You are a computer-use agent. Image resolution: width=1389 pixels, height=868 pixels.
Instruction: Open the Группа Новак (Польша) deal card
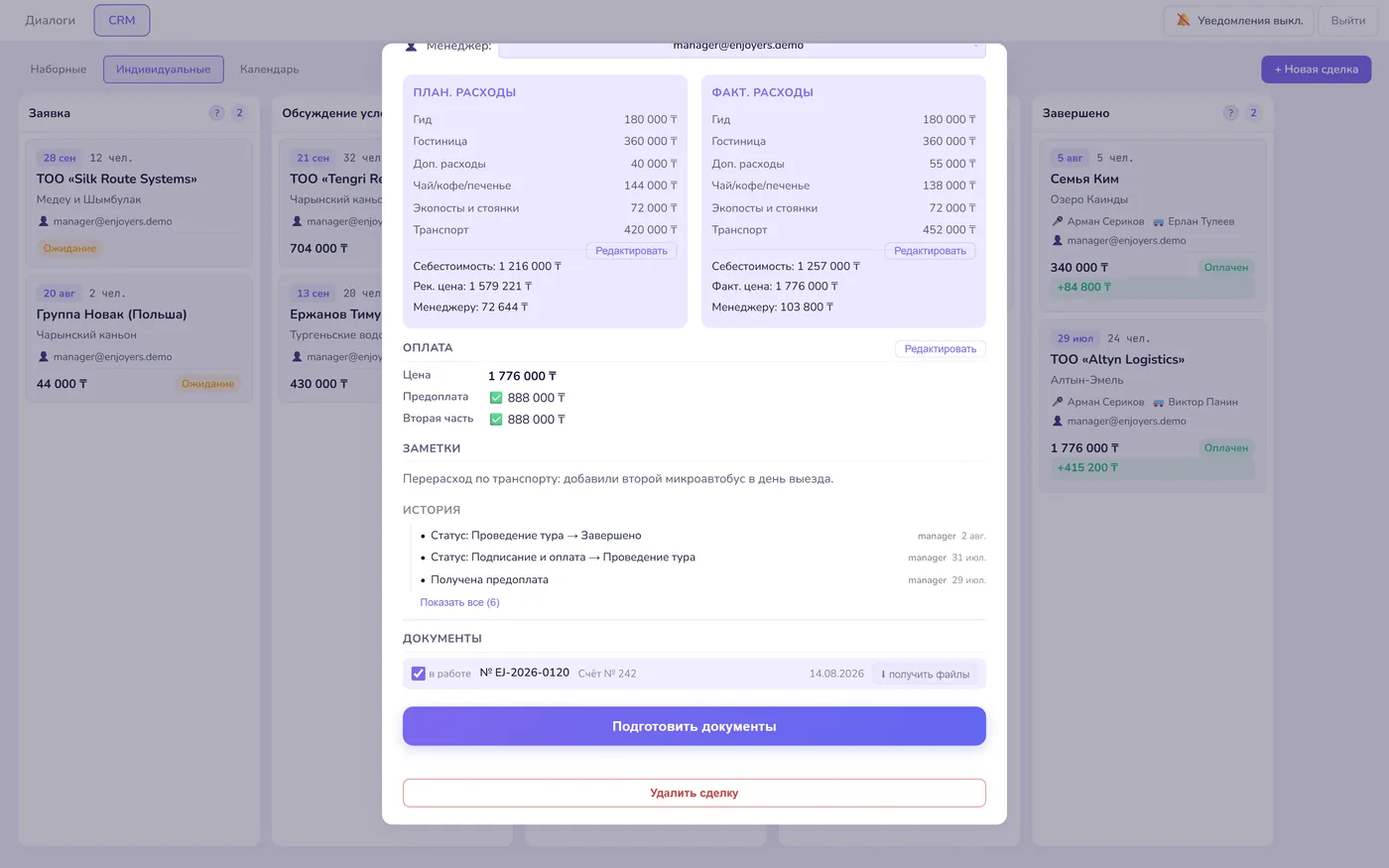(139, 338)
